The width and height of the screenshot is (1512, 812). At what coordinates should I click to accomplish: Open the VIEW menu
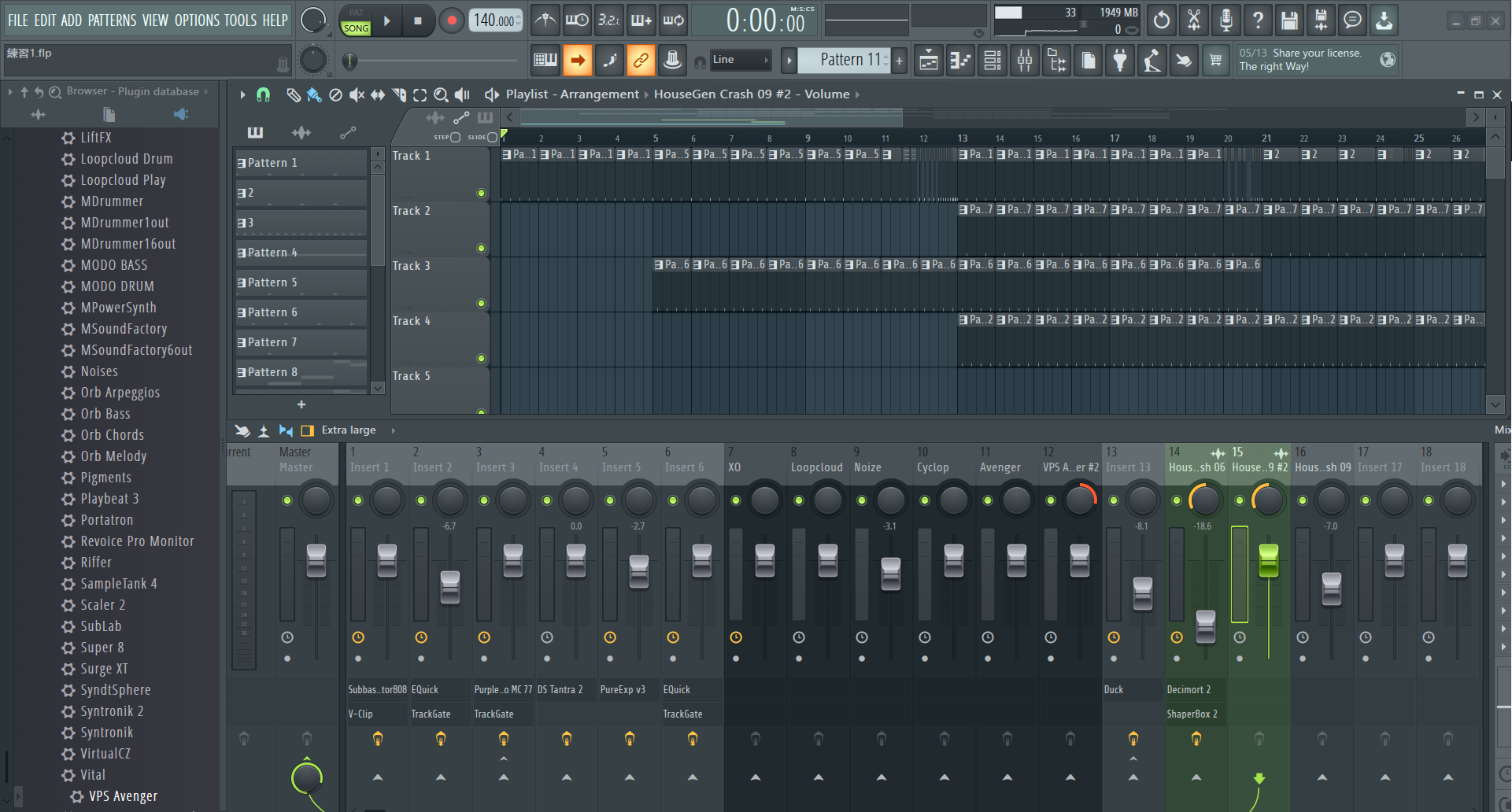(155, 20)
